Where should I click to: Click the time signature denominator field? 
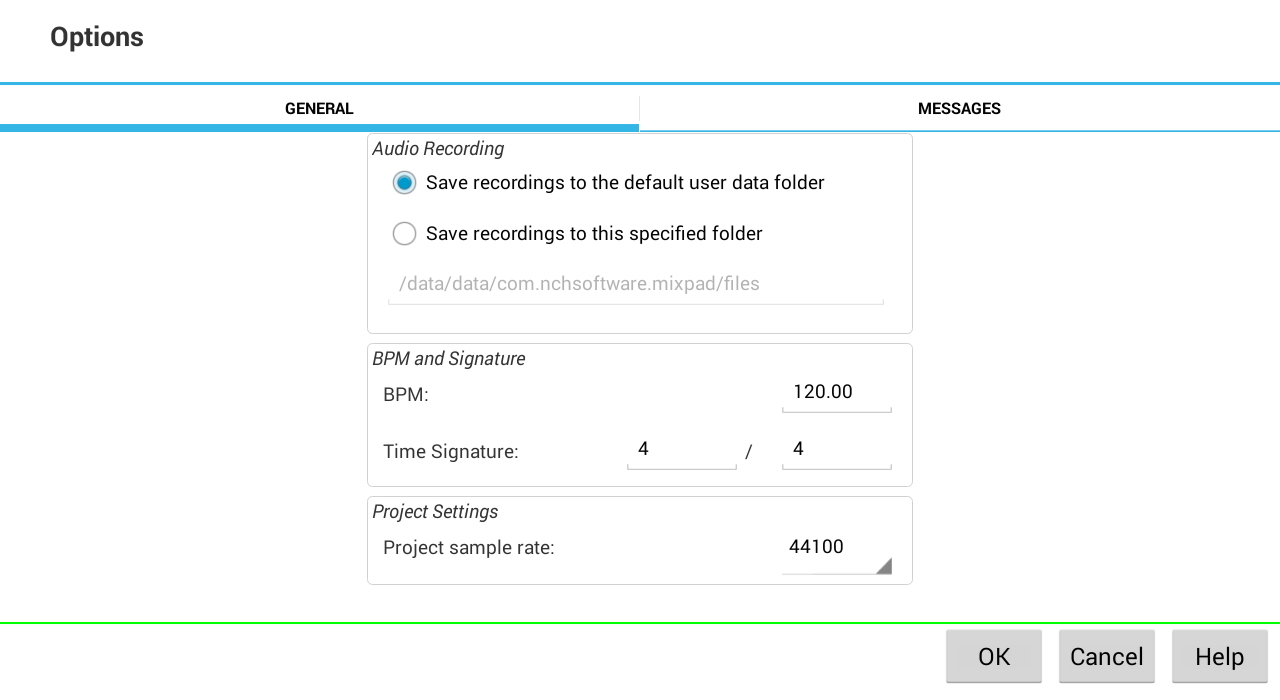point(836,450)
